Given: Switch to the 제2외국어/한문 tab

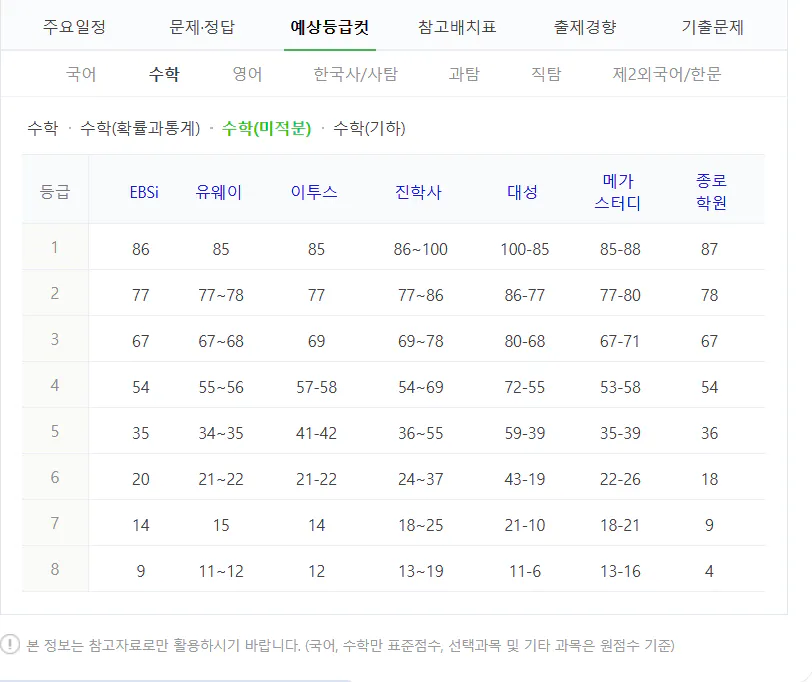Looking at the screenshot, I should (669, 73).
